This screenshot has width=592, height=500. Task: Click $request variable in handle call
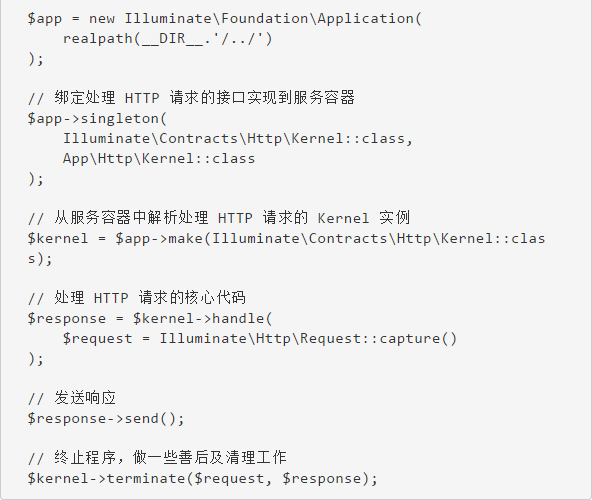[x=97, y=338]
